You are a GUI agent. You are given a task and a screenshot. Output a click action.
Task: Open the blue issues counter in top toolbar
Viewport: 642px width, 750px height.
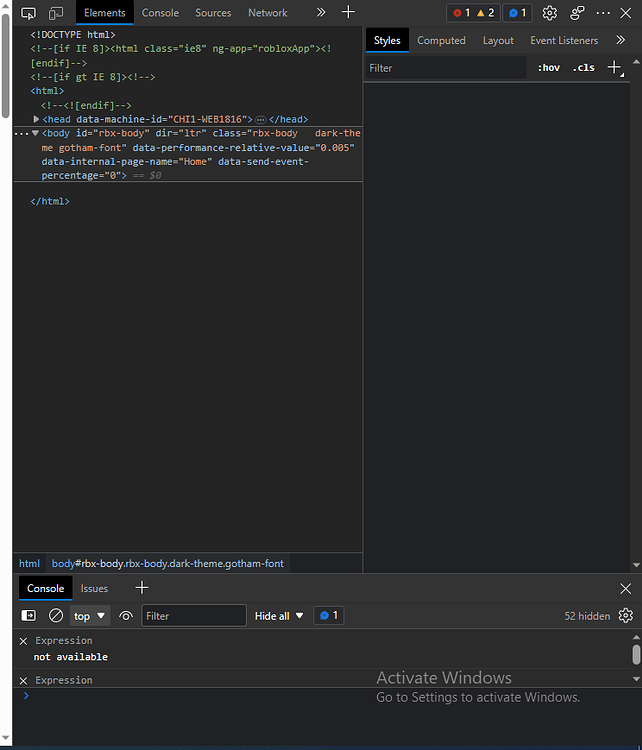tap(518, 13)
